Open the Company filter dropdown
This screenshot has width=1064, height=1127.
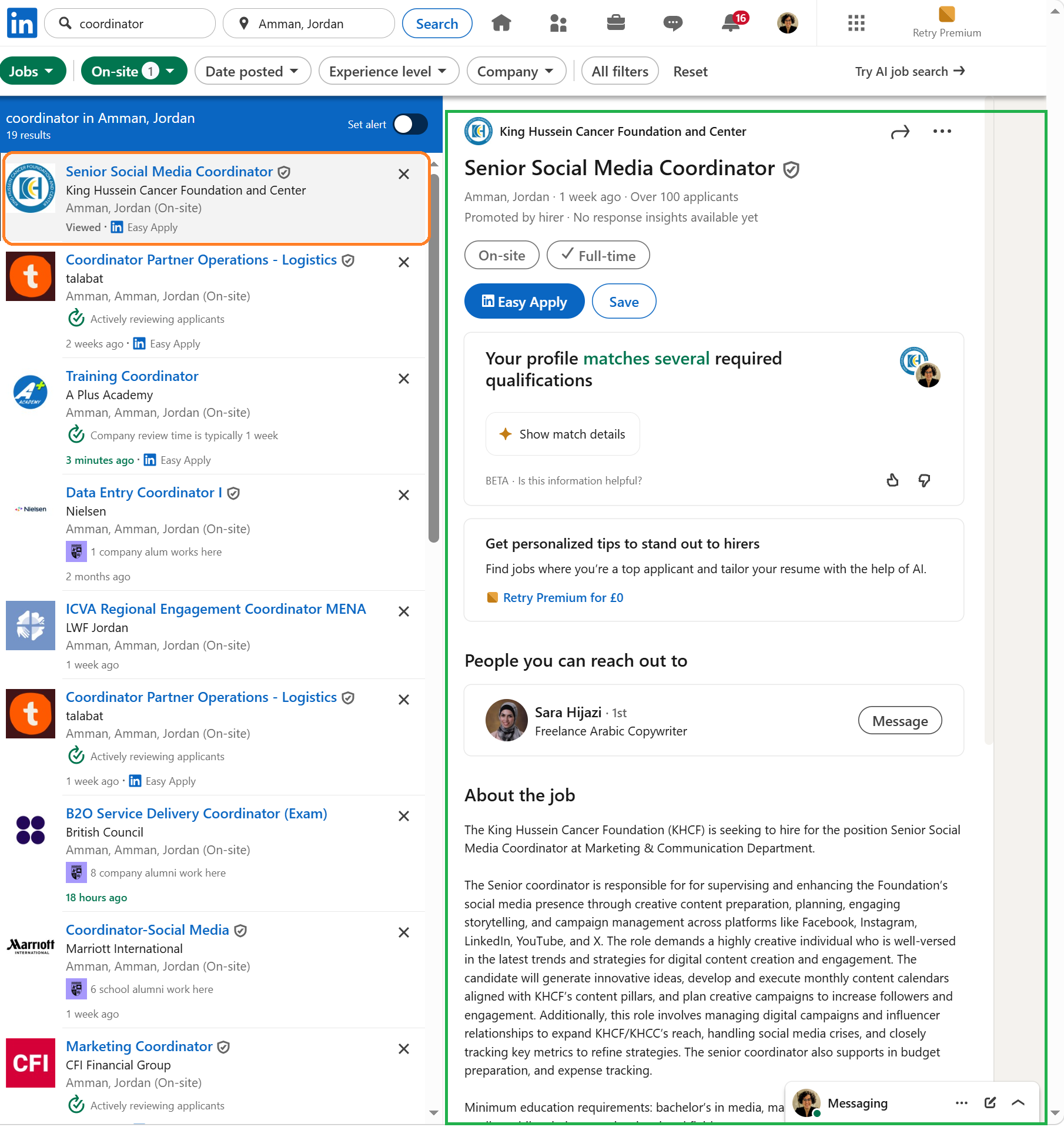(x=516, y=71)
